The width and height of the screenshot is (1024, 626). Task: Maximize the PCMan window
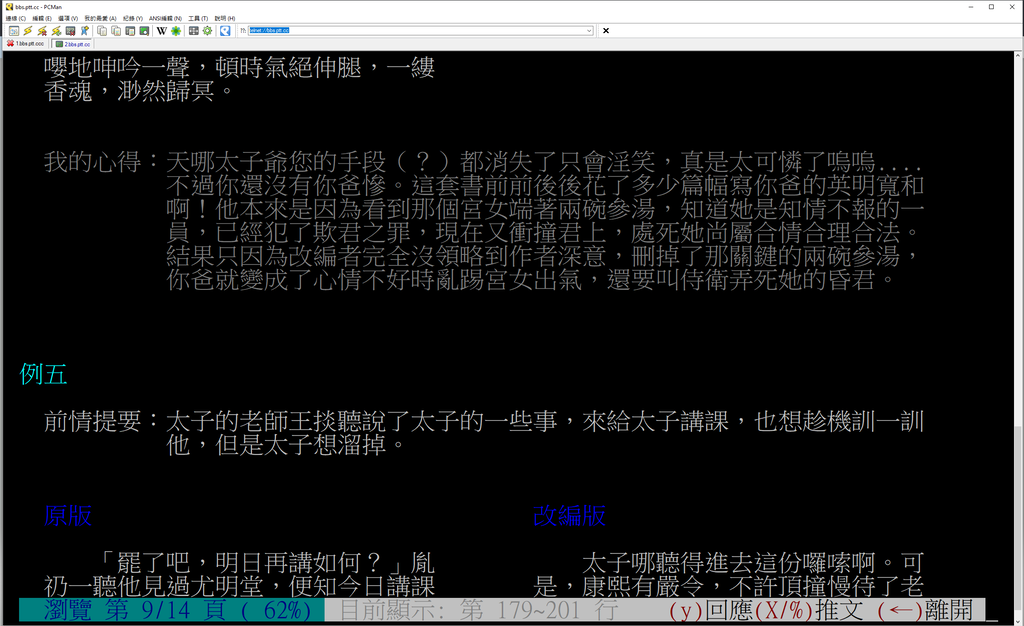click(991, 7)
